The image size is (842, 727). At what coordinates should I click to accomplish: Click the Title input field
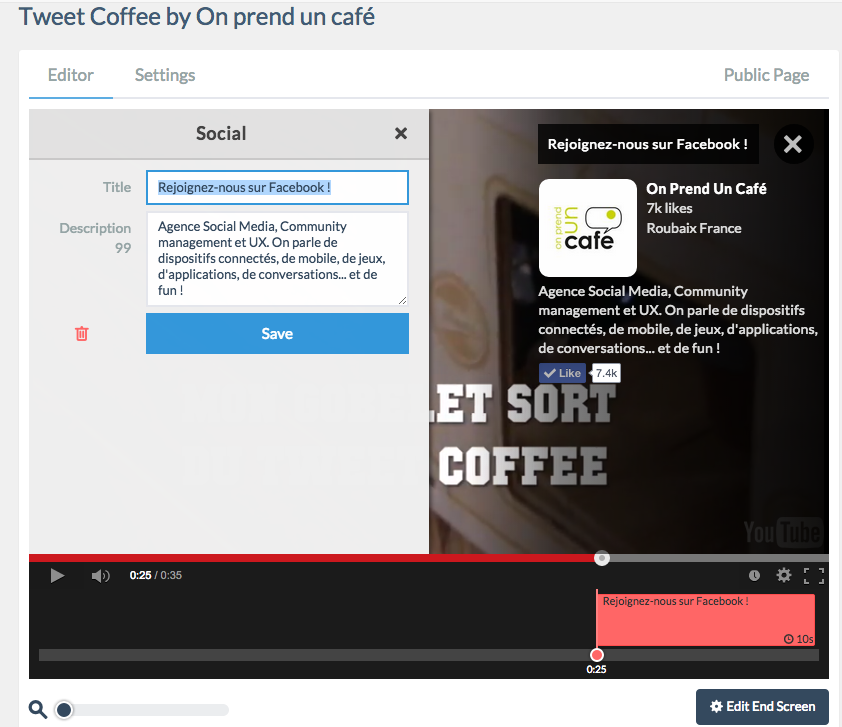(277, 187)
